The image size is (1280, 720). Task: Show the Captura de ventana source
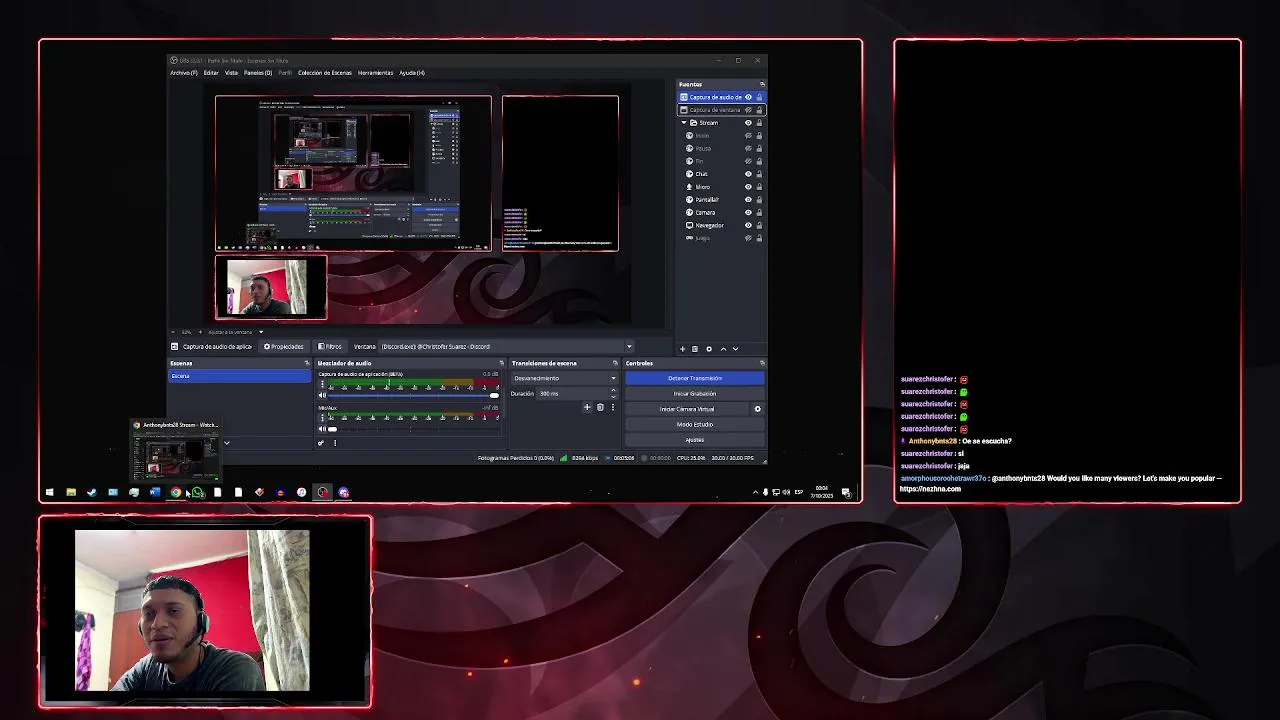click(x=748, y=110)
